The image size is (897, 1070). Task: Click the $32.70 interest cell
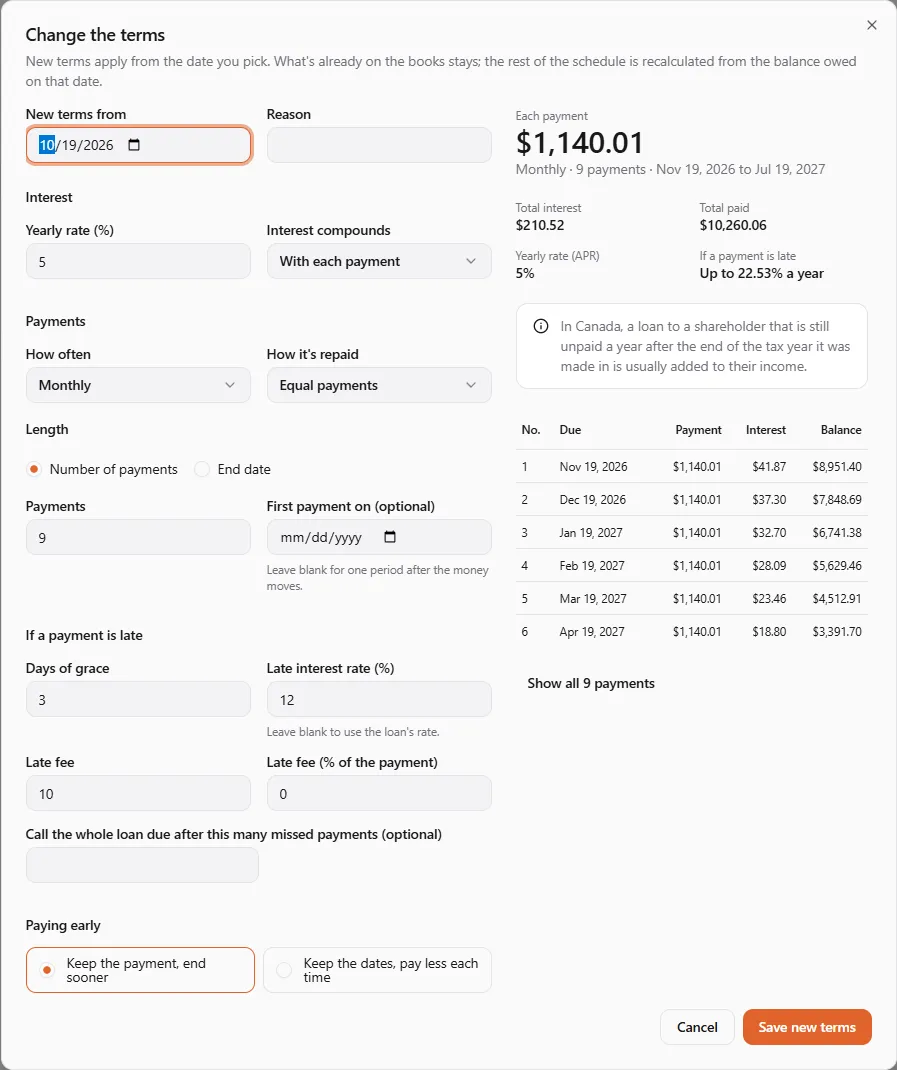[769, 532]
